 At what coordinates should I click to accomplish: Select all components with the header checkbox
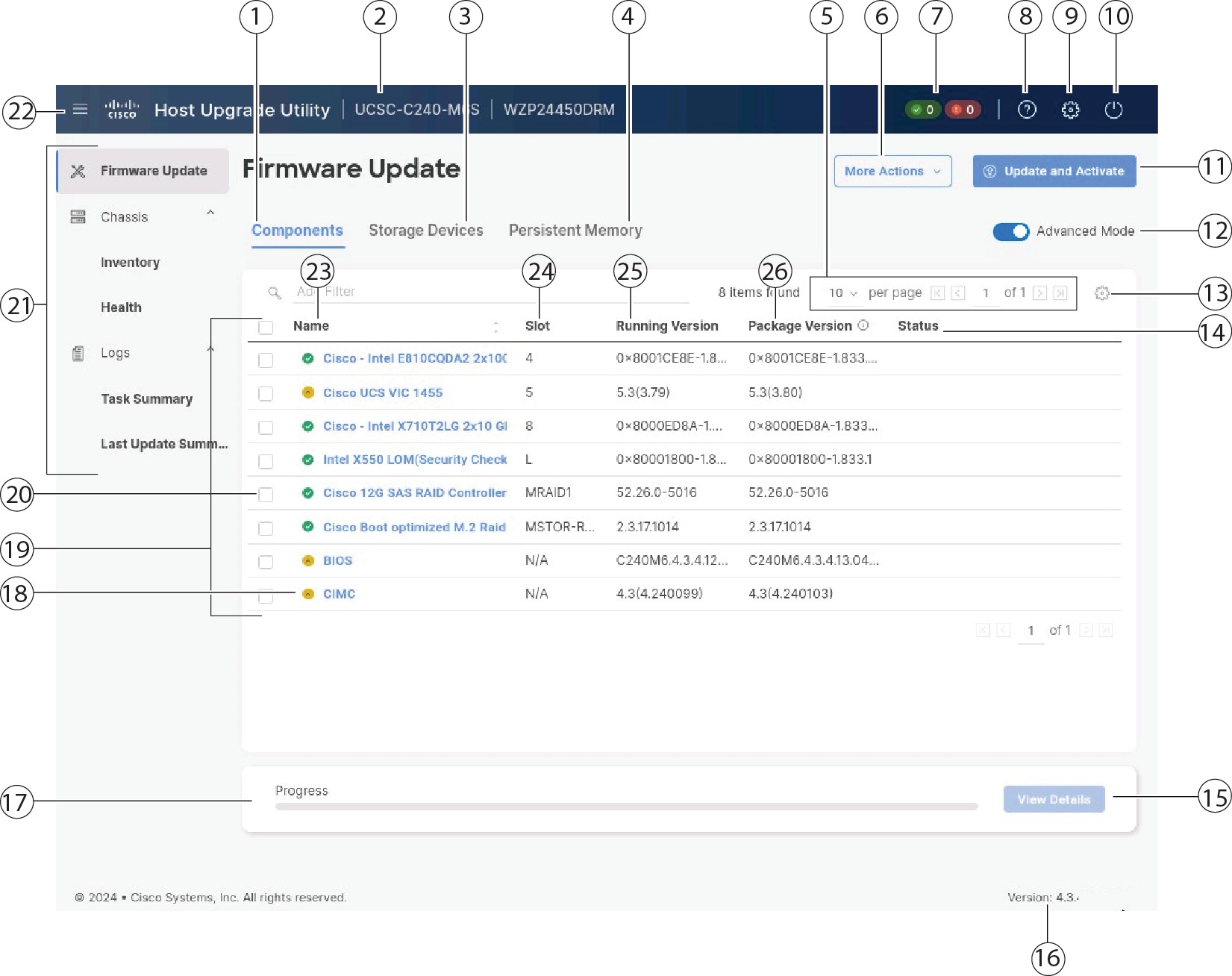(266, 326)
